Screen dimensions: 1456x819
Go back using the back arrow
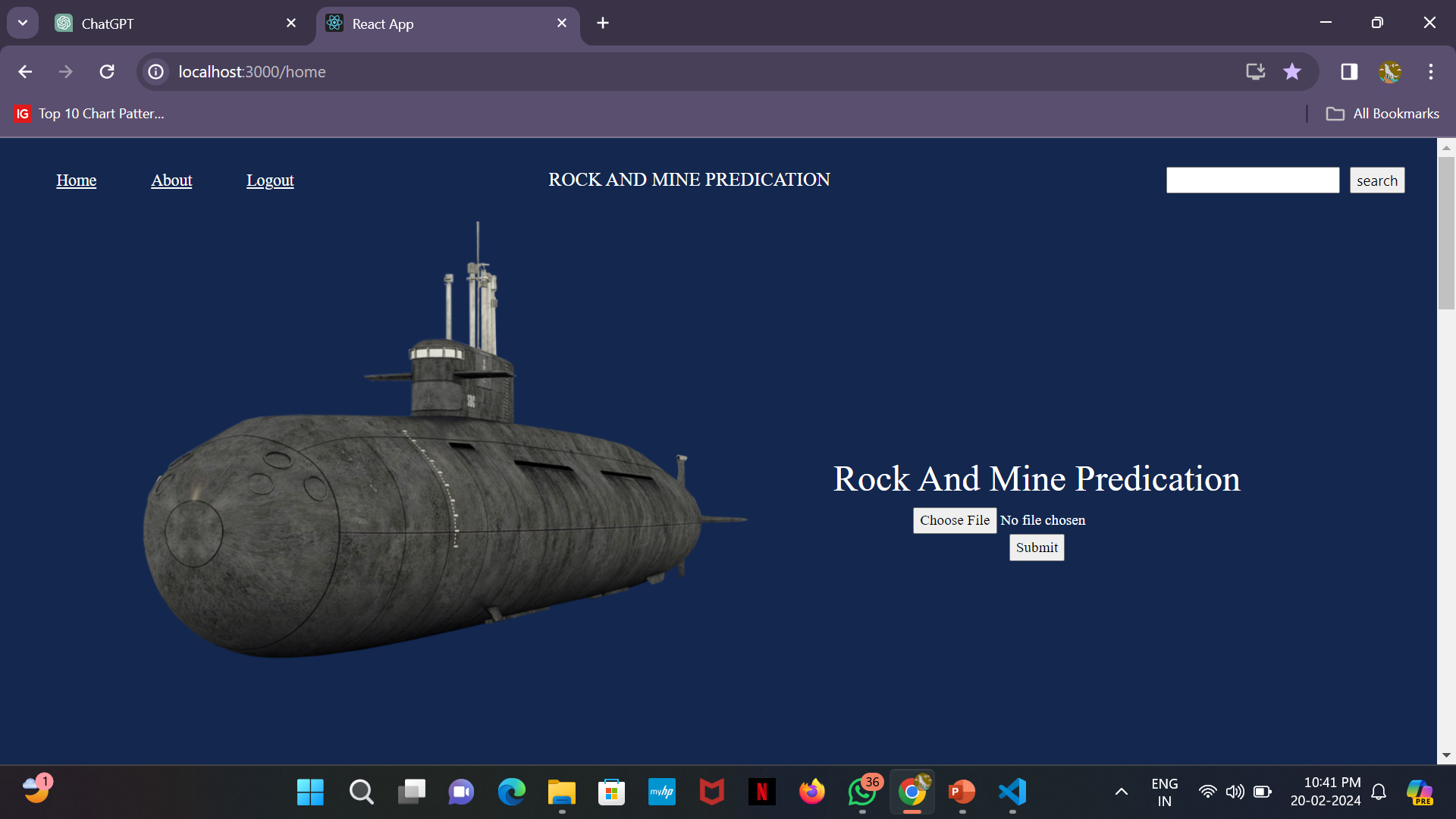[x=25, y=71]
